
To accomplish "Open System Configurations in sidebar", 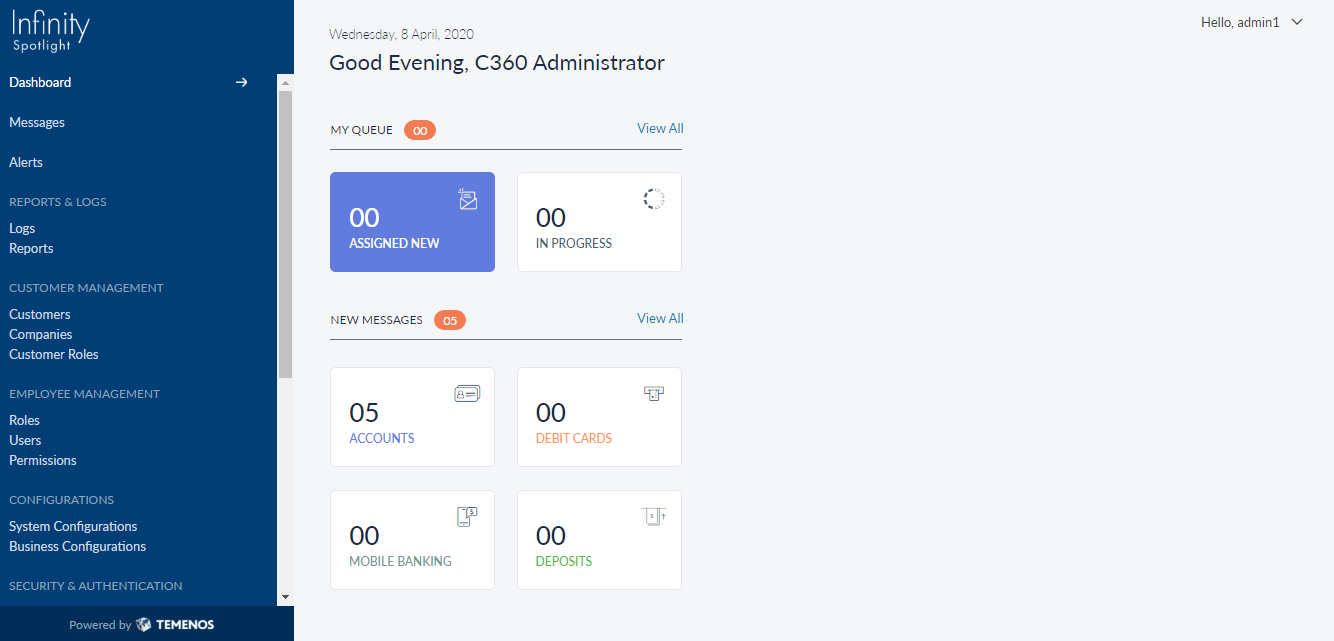I will point(73,526).
